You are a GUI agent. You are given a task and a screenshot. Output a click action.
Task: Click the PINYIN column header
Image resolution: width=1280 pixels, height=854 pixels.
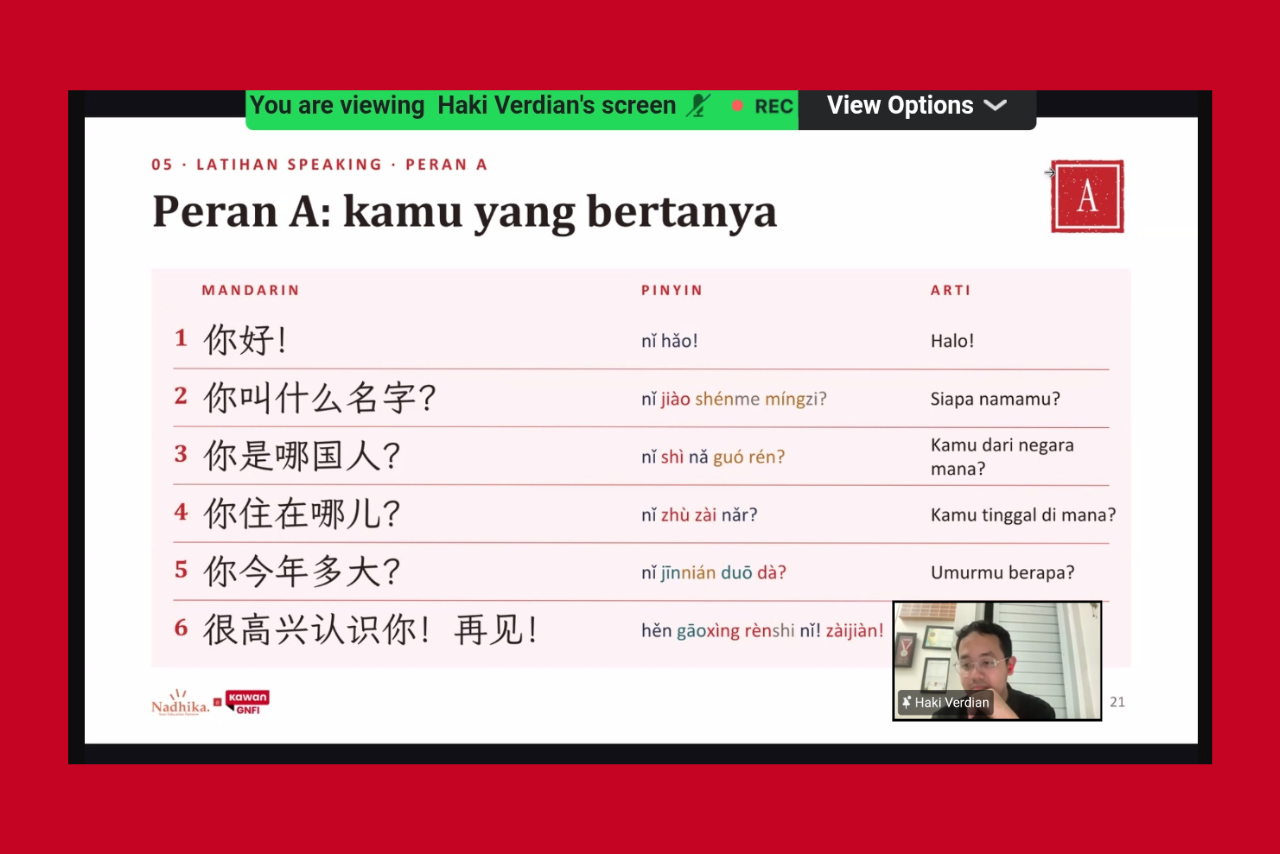point(672,290)
